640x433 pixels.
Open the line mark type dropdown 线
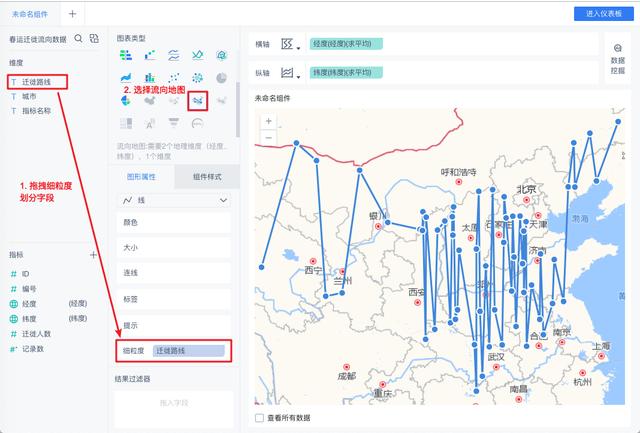[x=174, y=200]
